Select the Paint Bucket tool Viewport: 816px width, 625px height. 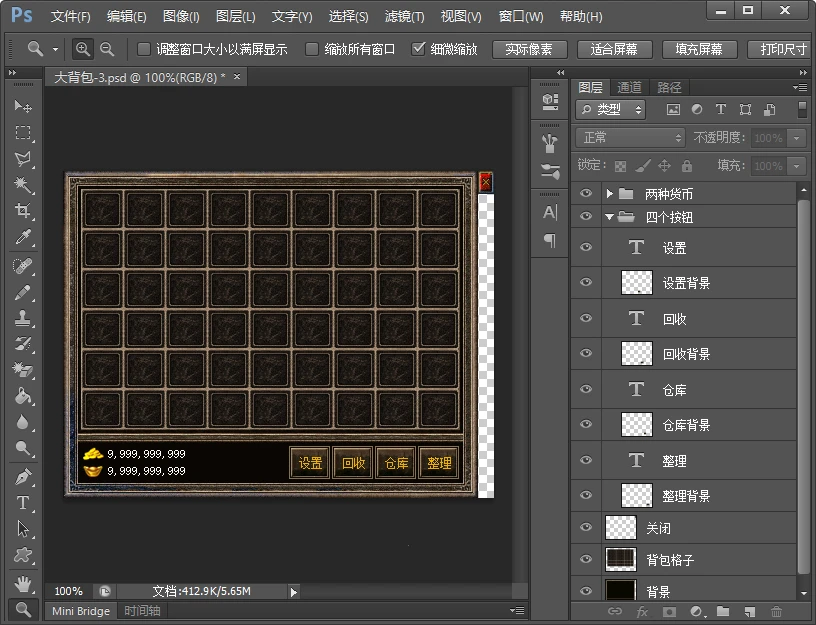23,396
